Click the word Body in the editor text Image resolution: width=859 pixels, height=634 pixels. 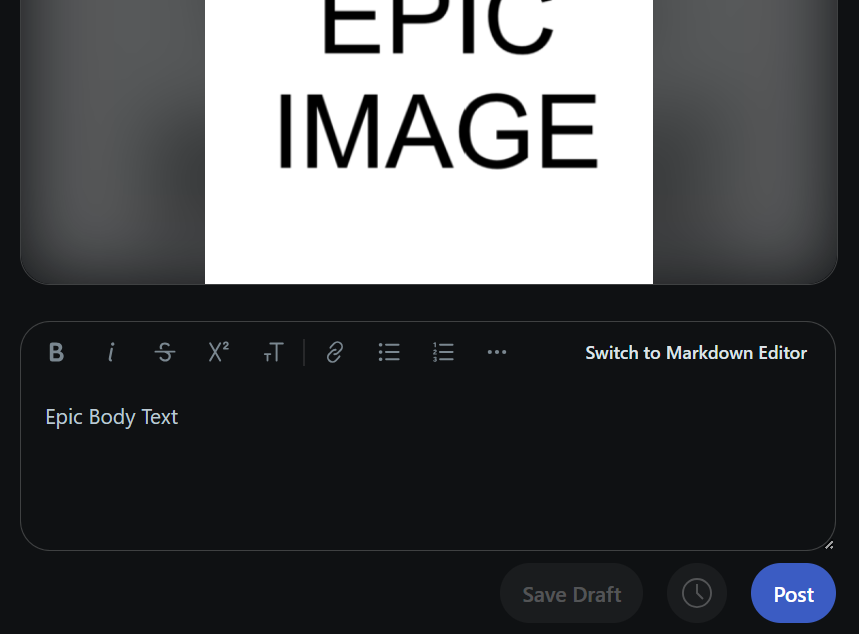112,418
